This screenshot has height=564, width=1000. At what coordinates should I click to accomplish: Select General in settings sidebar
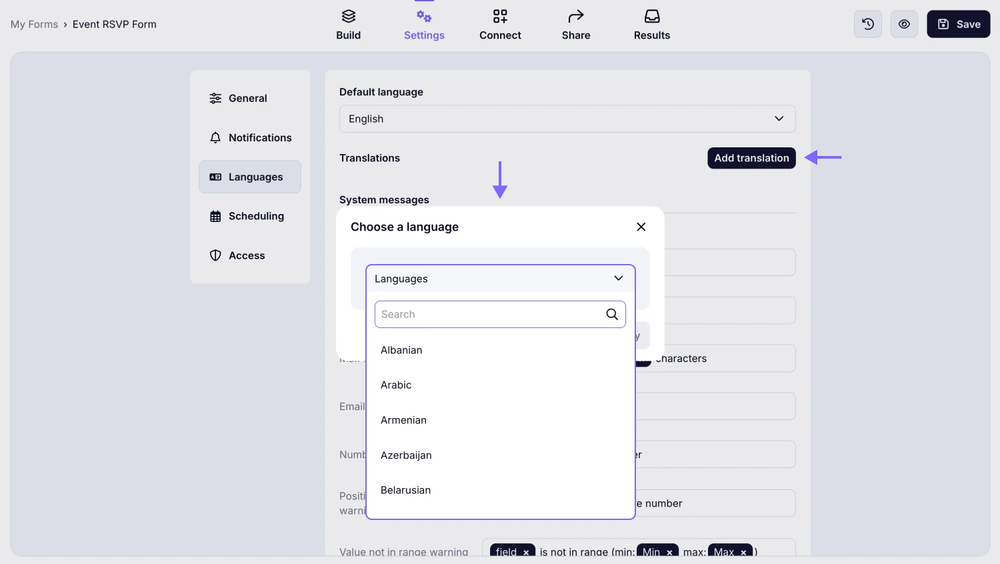[x=248, y=98]
